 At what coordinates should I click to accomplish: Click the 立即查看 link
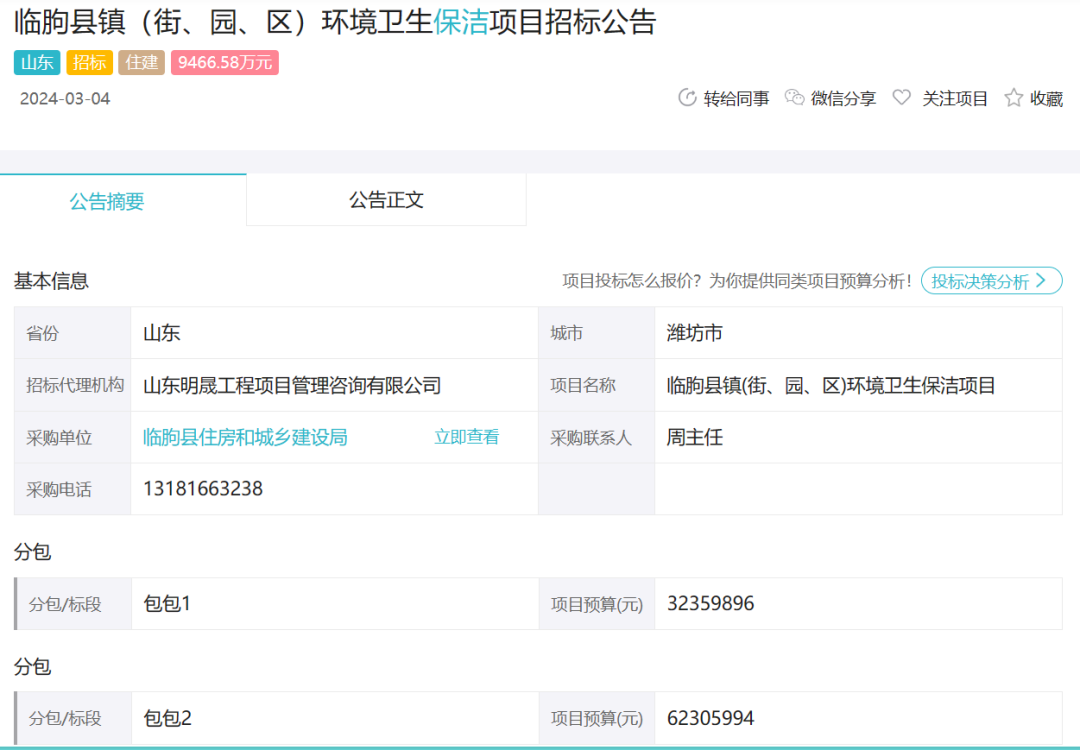tap(466, 437)
